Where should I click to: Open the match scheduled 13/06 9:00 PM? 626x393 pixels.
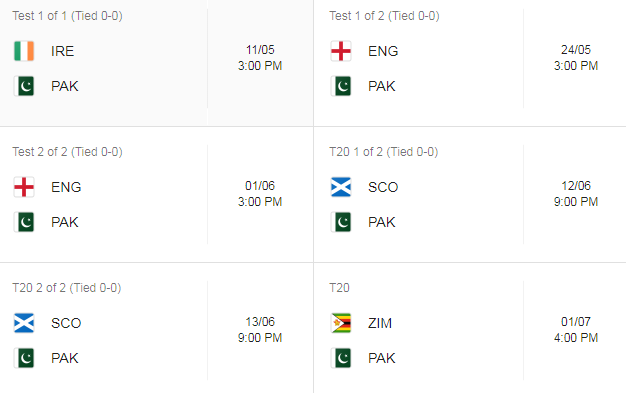(x=260, y=330)
